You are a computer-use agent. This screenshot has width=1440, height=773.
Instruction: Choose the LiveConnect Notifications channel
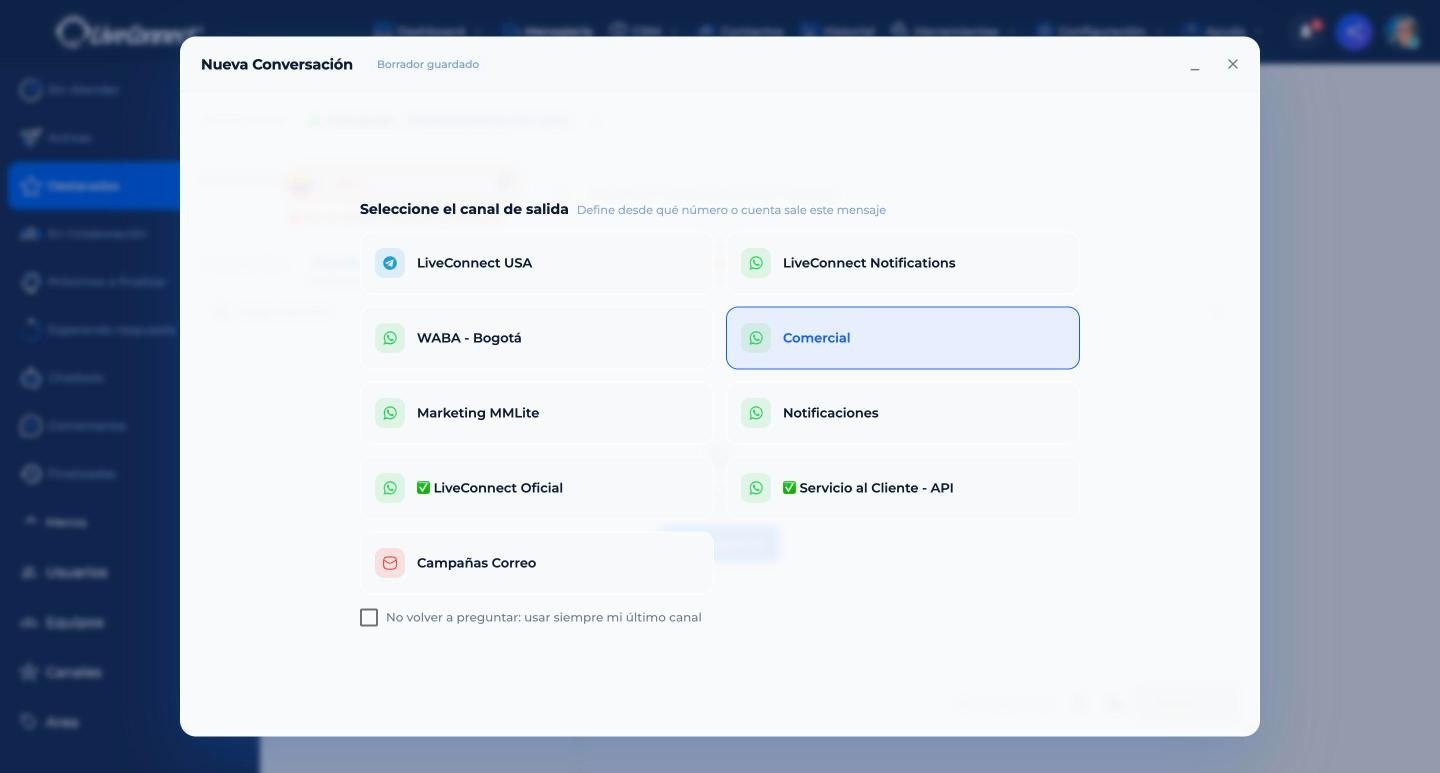[x=903, y=263]
